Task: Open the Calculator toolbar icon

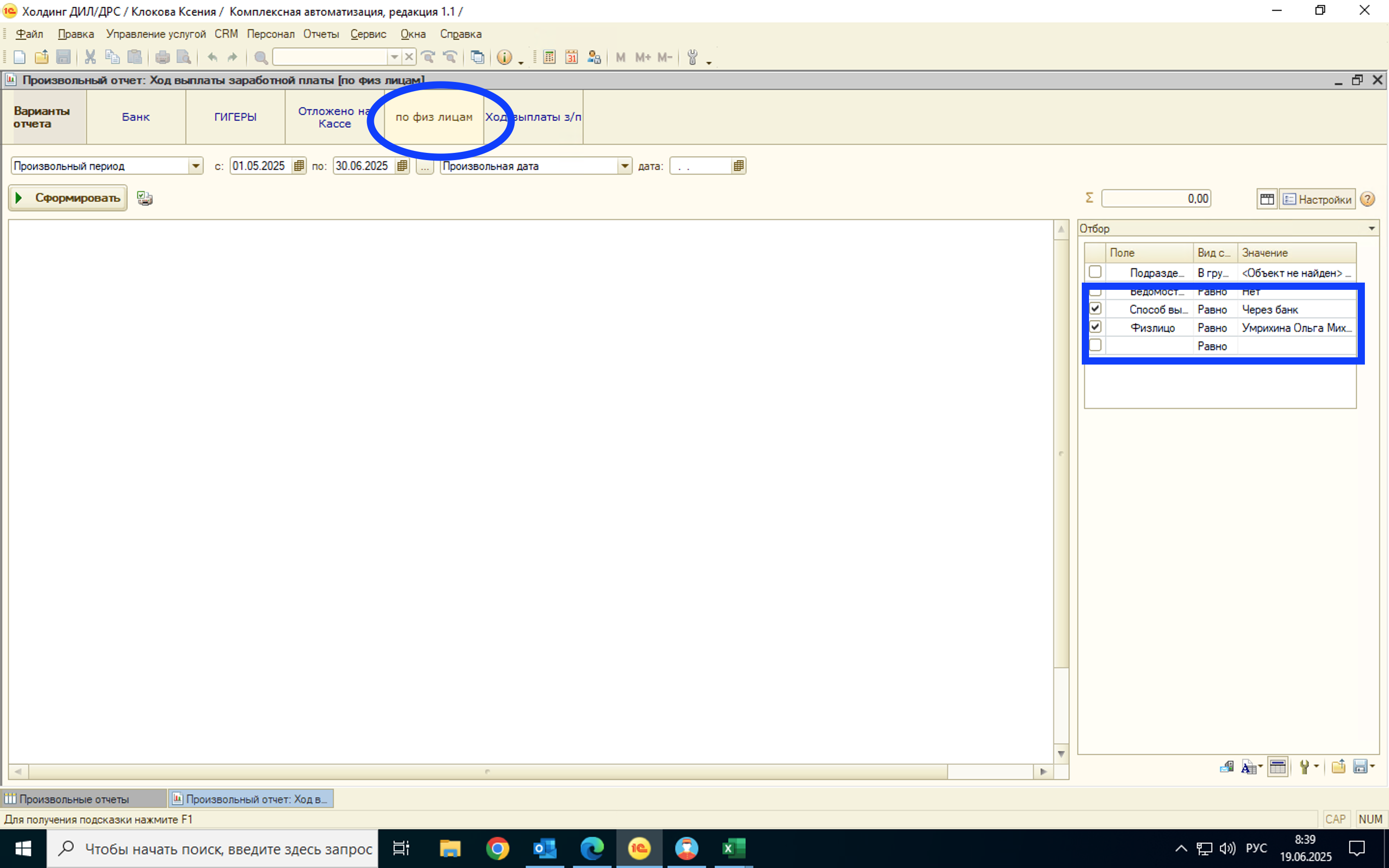Action: [x=549, y=57]
